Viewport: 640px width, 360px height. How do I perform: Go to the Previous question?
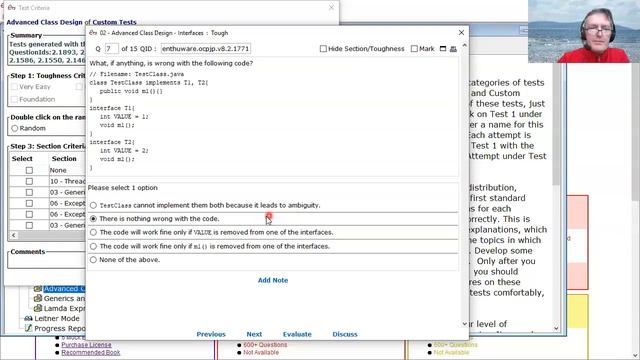coord(211,334)
